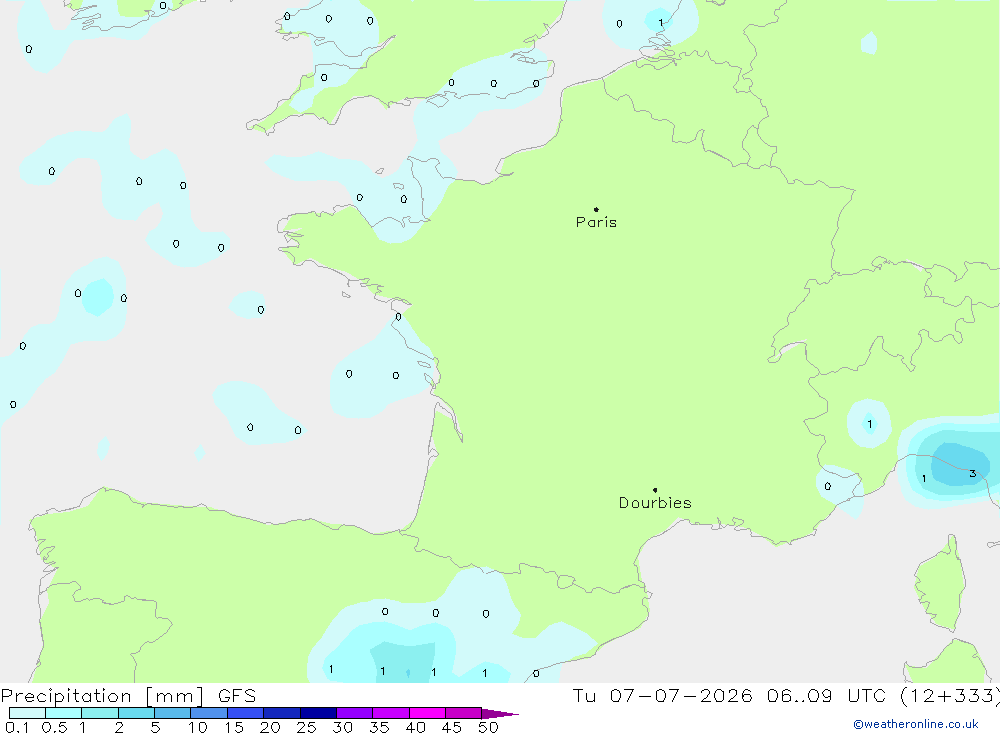
Task: Select the lightest cyan 0.1 legend swatch
Action: click(x=27, y=713)
